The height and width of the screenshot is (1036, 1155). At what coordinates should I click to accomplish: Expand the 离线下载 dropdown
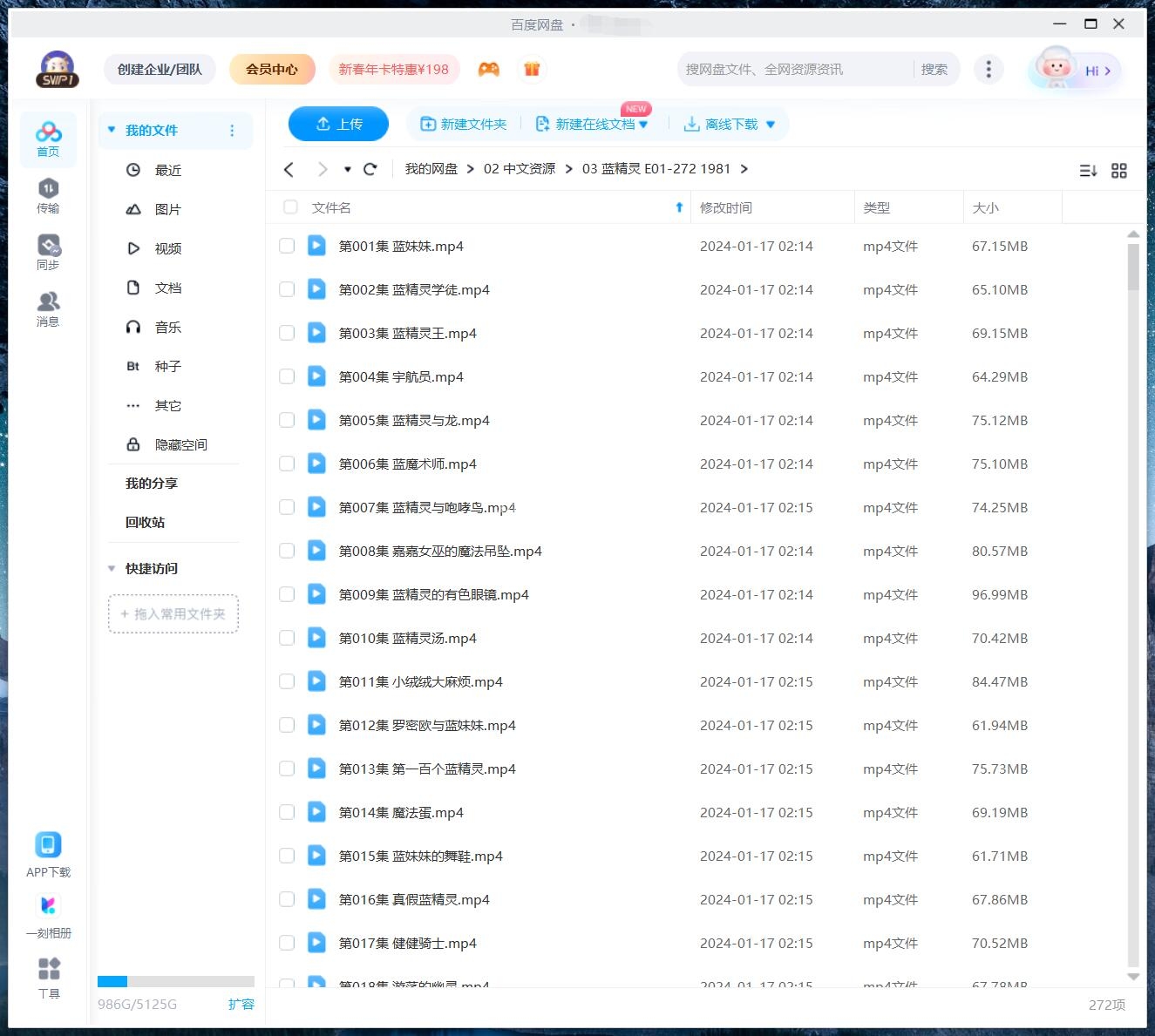pyautogui.click(x=770, y=124)
